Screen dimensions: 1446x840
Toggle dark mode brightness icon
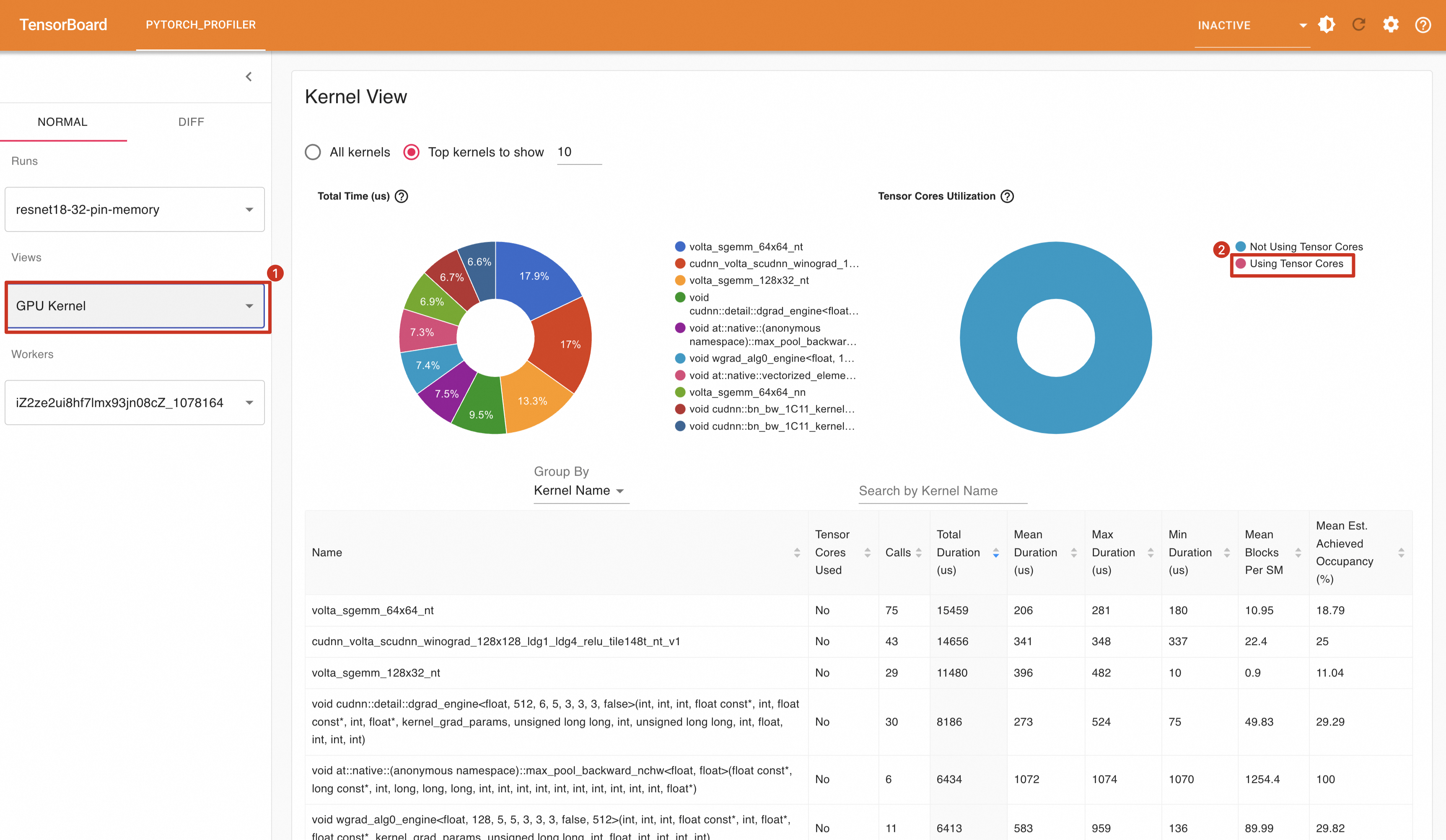[x=1327, y=25]
